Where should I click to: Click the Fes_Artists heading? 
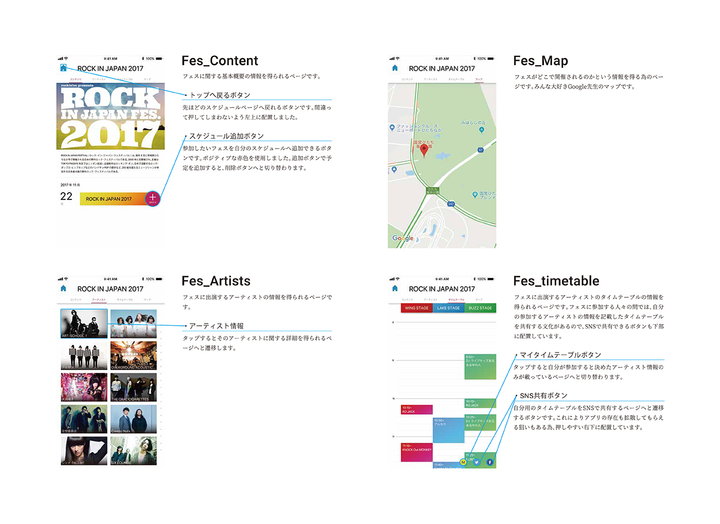[x=216, y=281]
